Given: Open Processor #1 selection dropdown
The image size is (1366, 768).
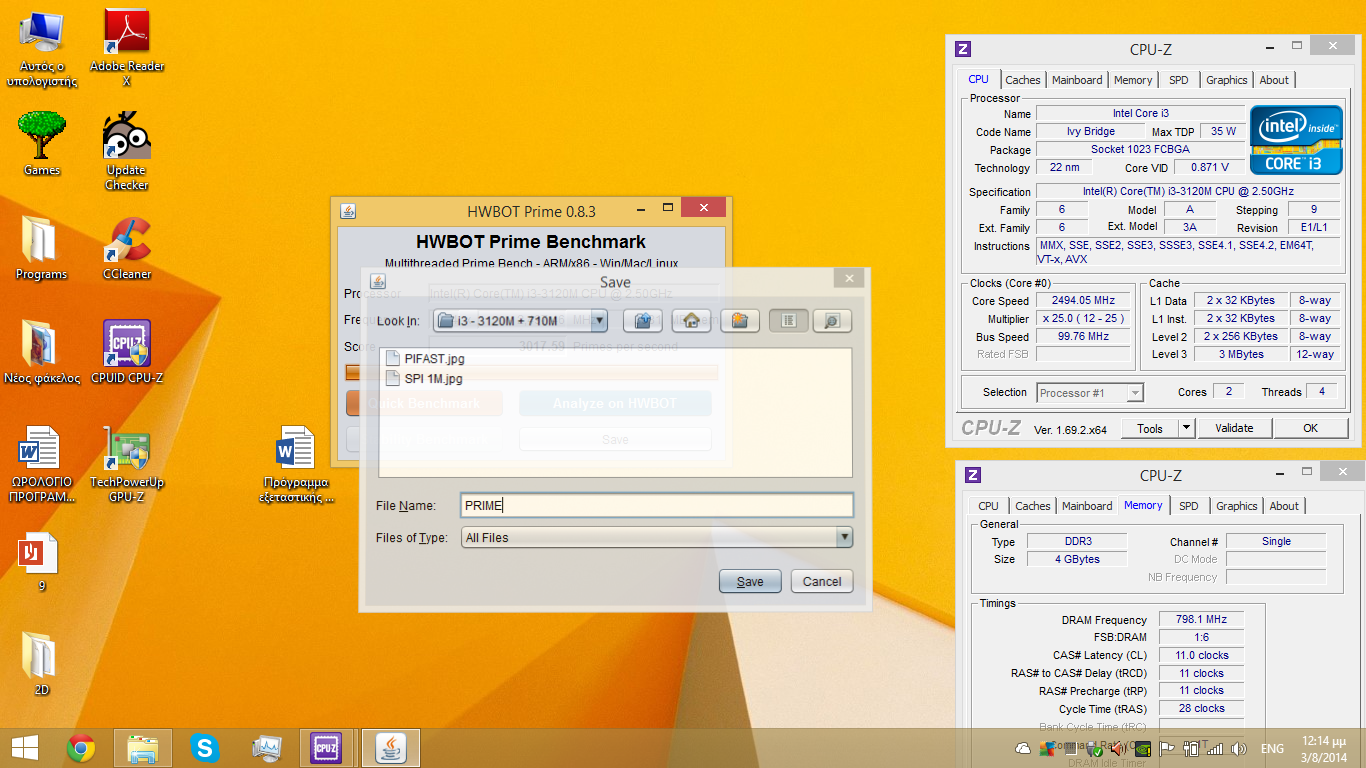Looking at the screenshot, I should tap(1090, 393).
